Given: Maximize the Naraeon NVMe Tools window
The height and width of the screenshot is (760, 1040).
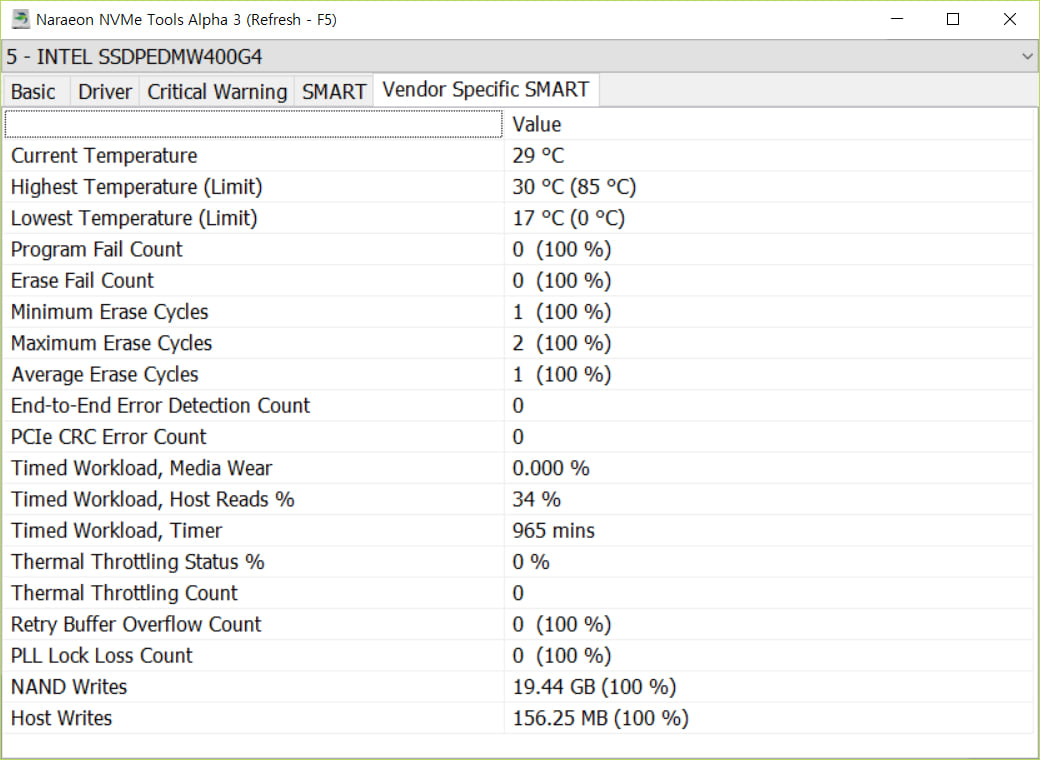Looking at the screenshot, I should 953,19.
